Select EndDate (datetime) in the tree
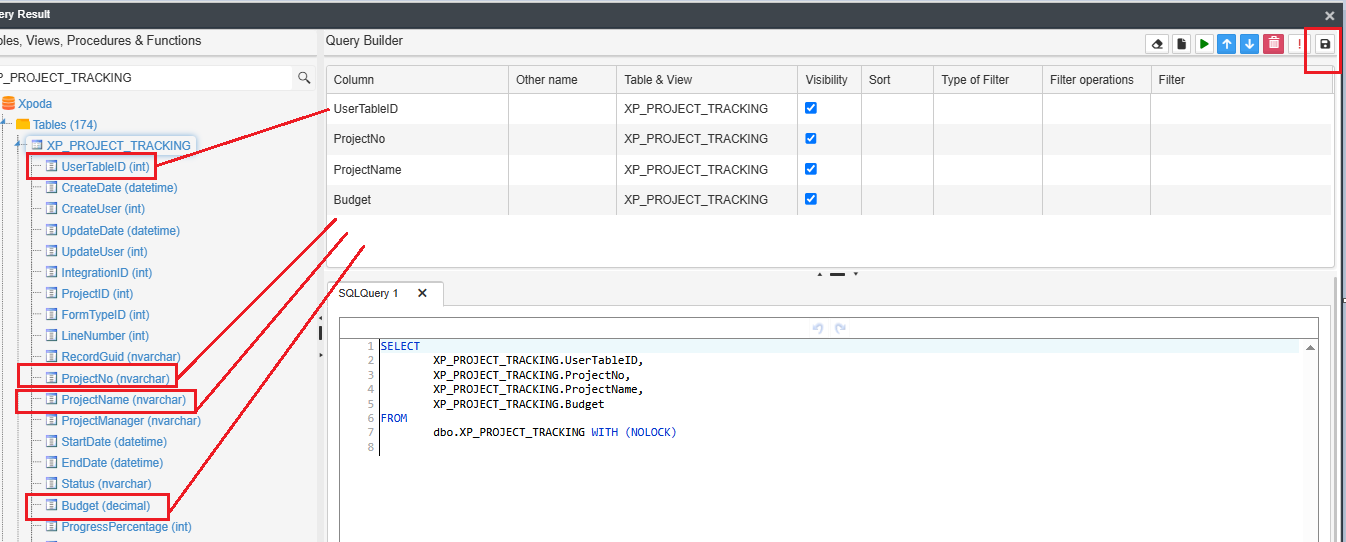This screenshot has width=1346, height=542. tap(112, 462)
